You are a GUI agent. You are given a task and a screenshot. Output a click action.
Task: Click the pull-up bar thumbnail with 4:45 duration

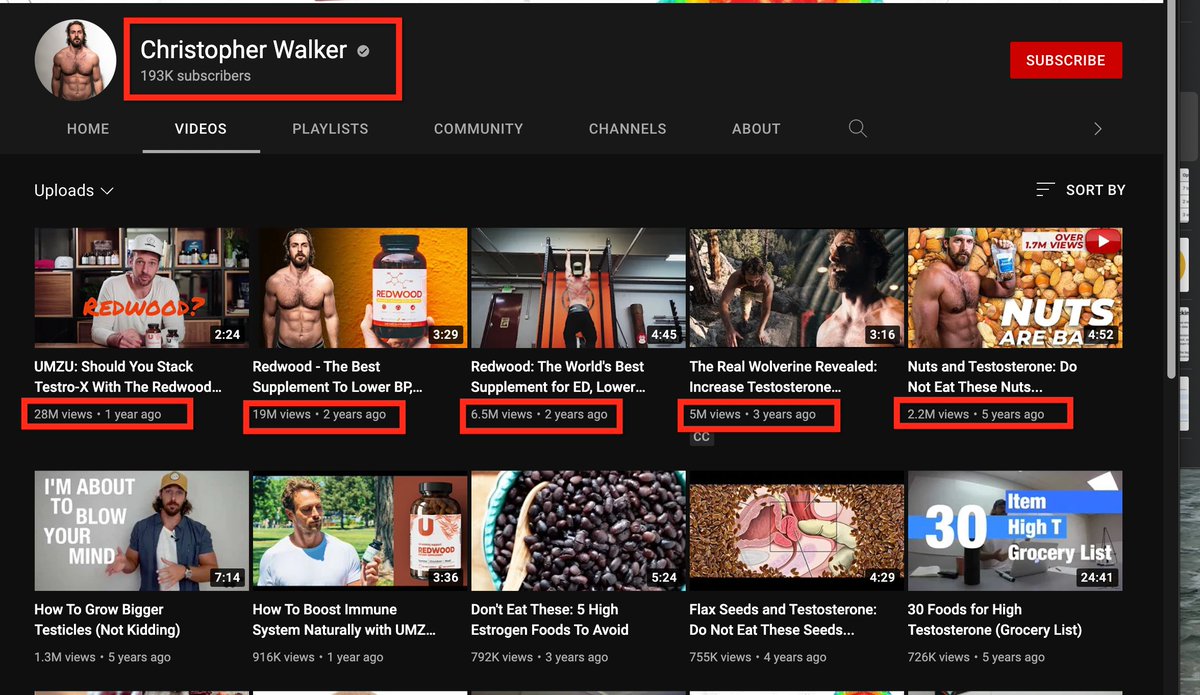click(578, 288)
